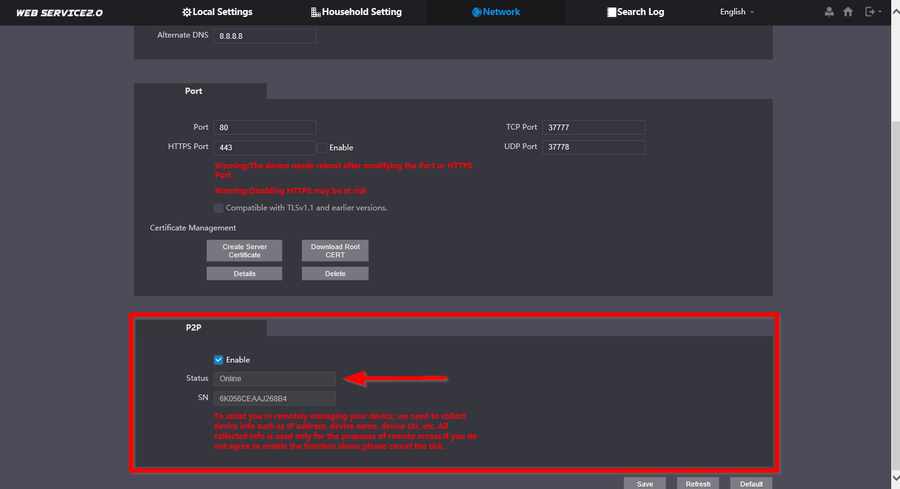Viewport: 900px width, 489px height.
Task: Click the log icon beside Search Log
Action: (x=611, y=12)
